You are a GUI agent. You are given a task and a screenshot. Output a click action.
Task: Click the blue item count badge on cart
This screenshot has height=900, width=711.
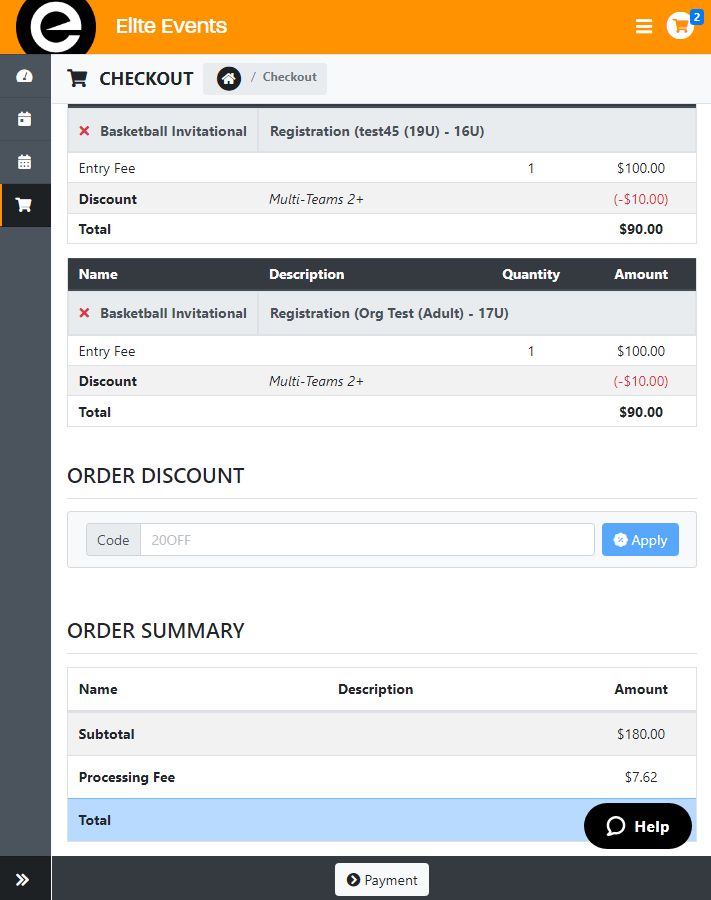(x=696, y=15)
